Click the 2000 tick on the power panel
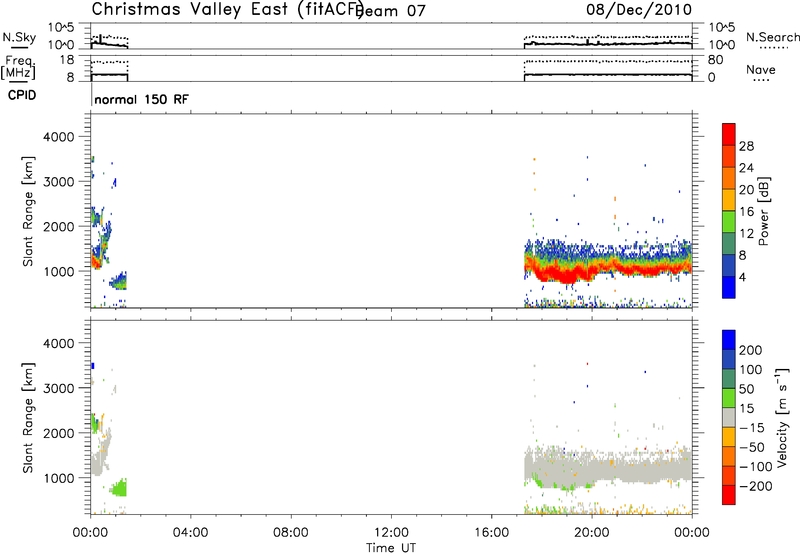800x554 pixels. click(x=58, y=226)
